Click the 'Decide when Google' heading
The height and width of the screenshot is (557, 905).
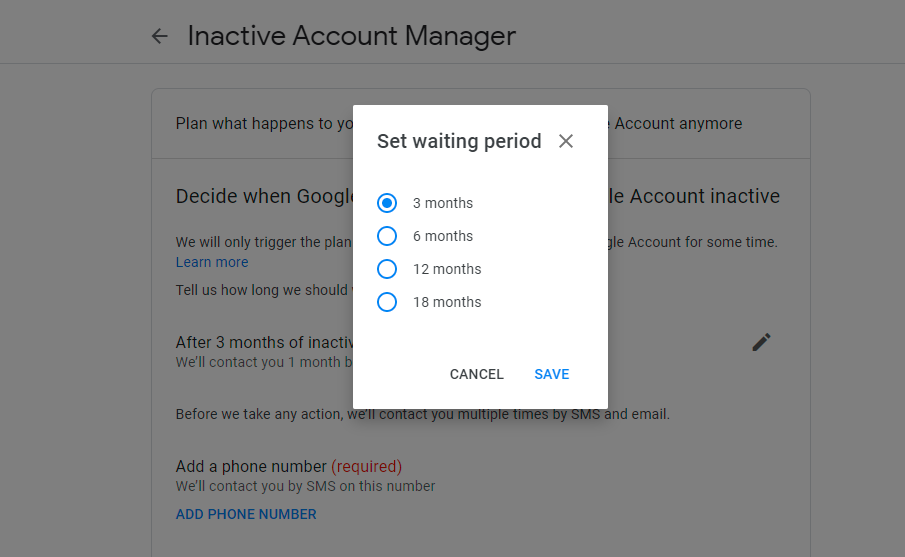264,196
